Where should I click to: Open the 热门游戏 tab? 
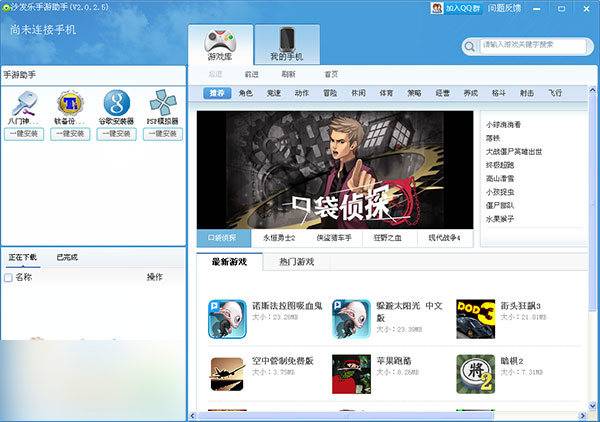pos(297,262)
